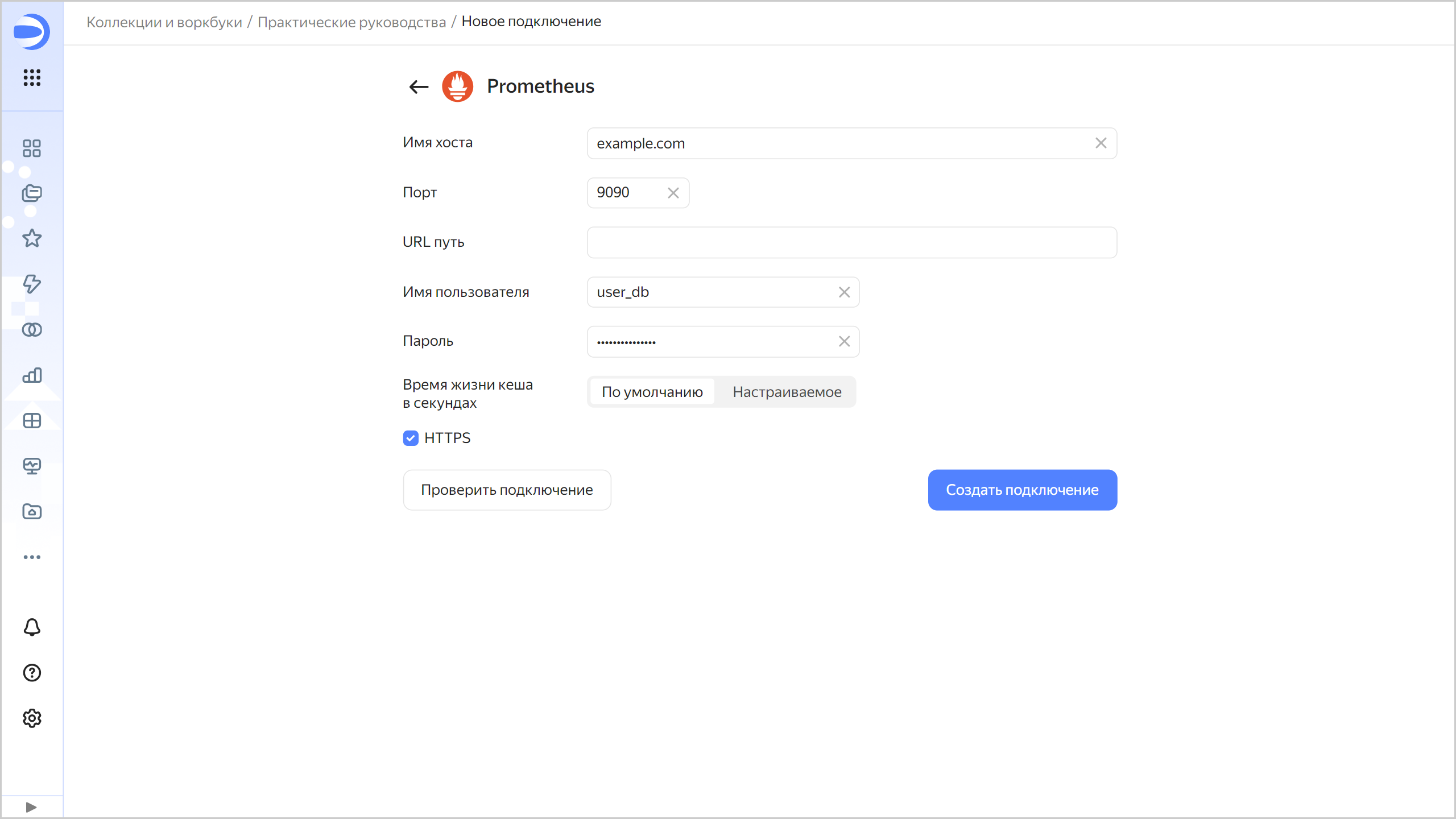Uncheck the HTTPS checkbox
Viewport: 1456px width, 819px height.
(x=411, y=438)
